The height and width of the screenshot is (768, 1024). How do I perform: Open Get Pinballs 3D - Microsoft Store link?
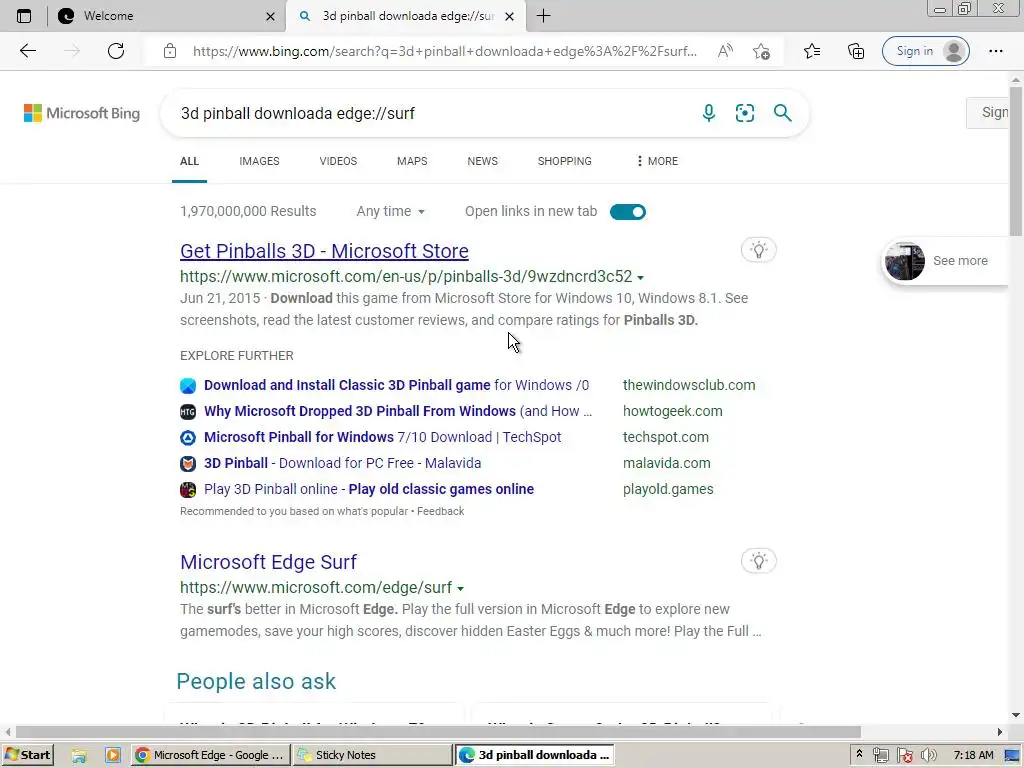click(x=325, y=251)
